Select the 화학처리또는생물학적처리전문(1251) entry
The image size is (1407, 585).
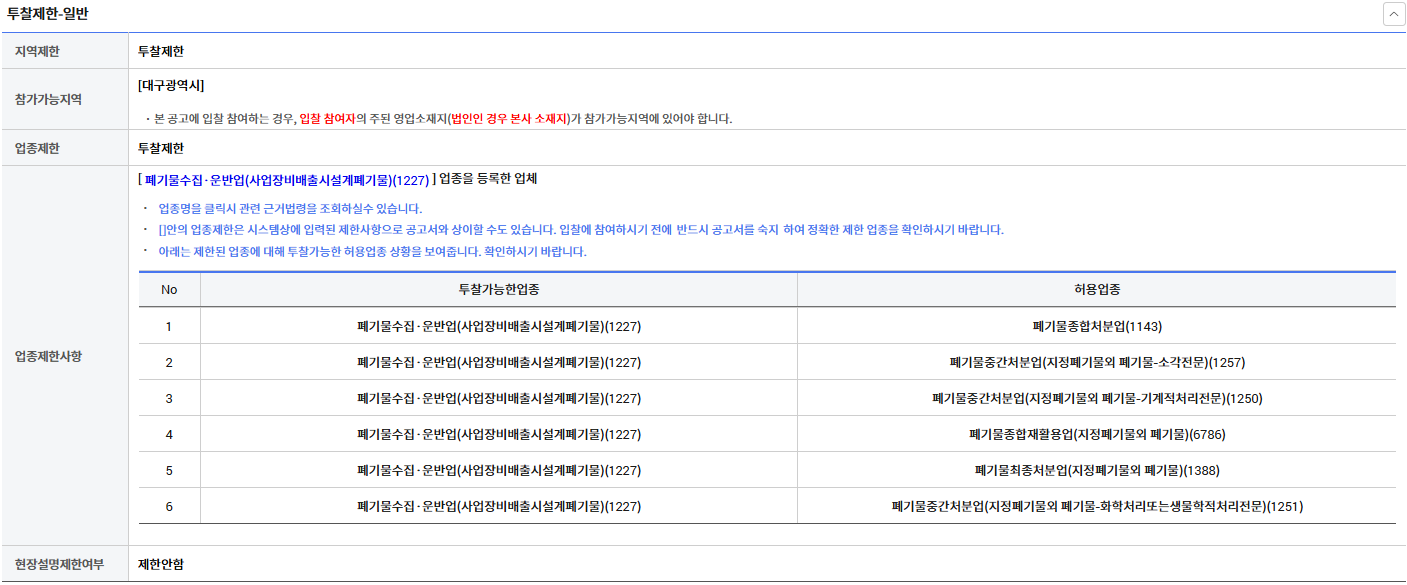[x=1096, y=507]
